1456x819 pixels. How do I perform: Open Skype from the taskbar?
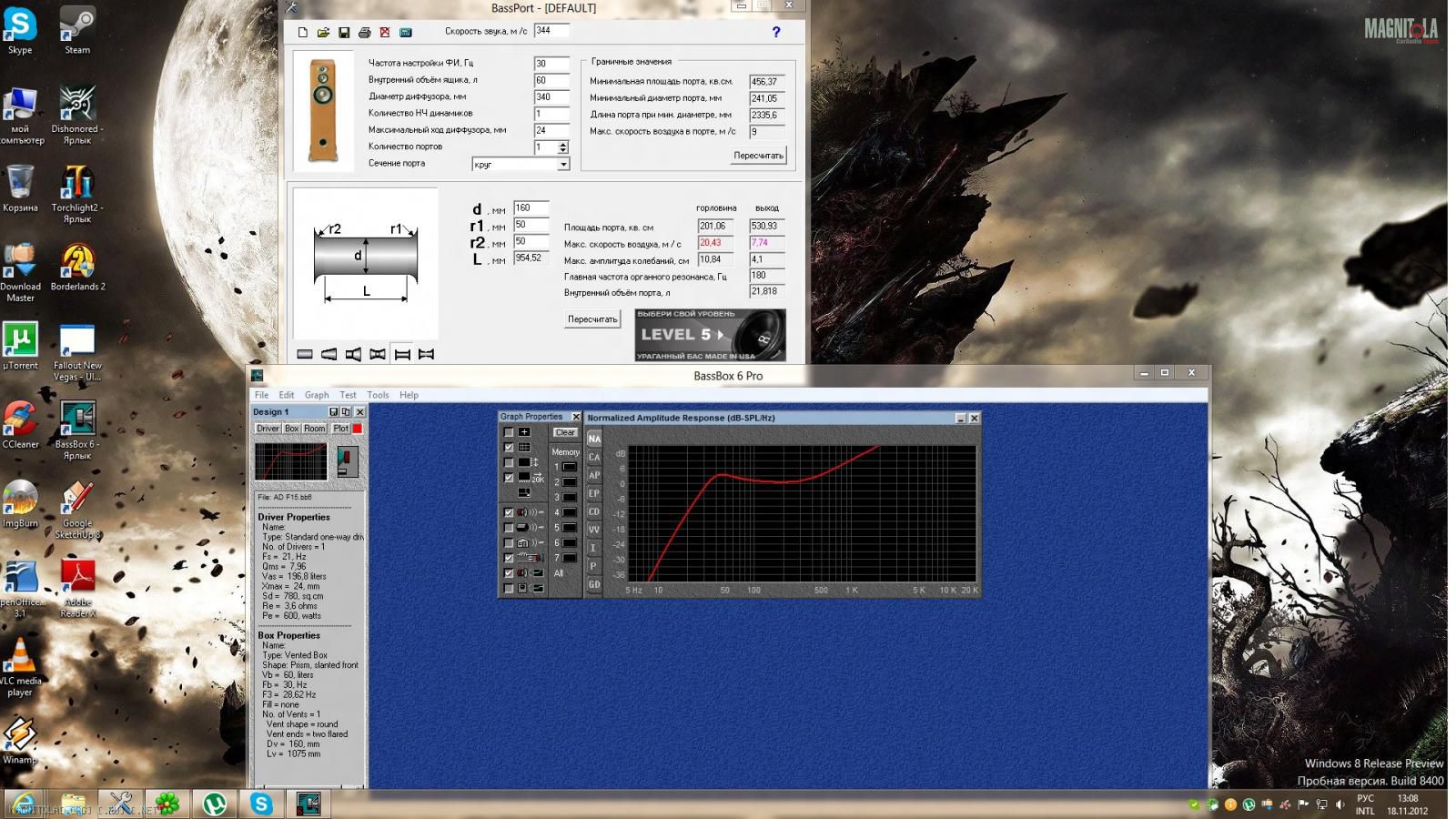click(x=261, y=804)
